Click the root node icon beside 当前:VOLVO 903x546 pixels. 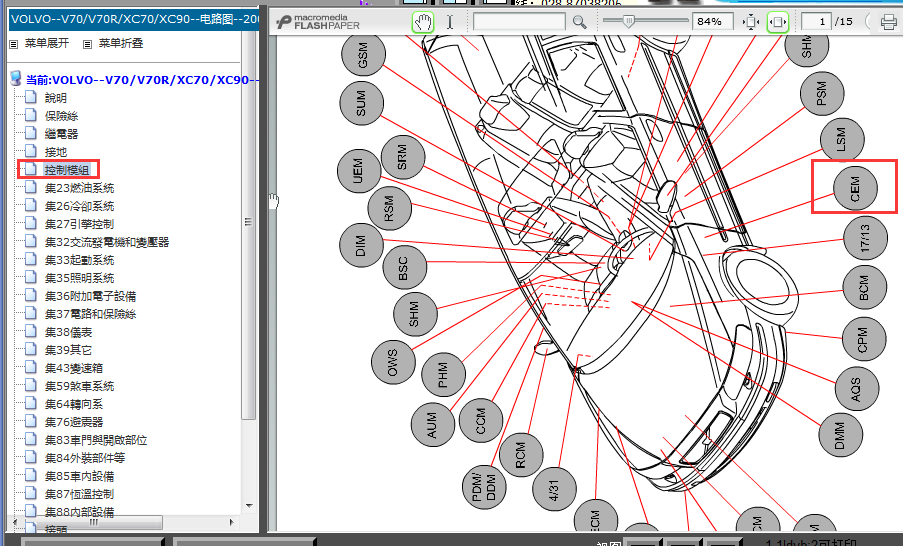pos(16,79)
